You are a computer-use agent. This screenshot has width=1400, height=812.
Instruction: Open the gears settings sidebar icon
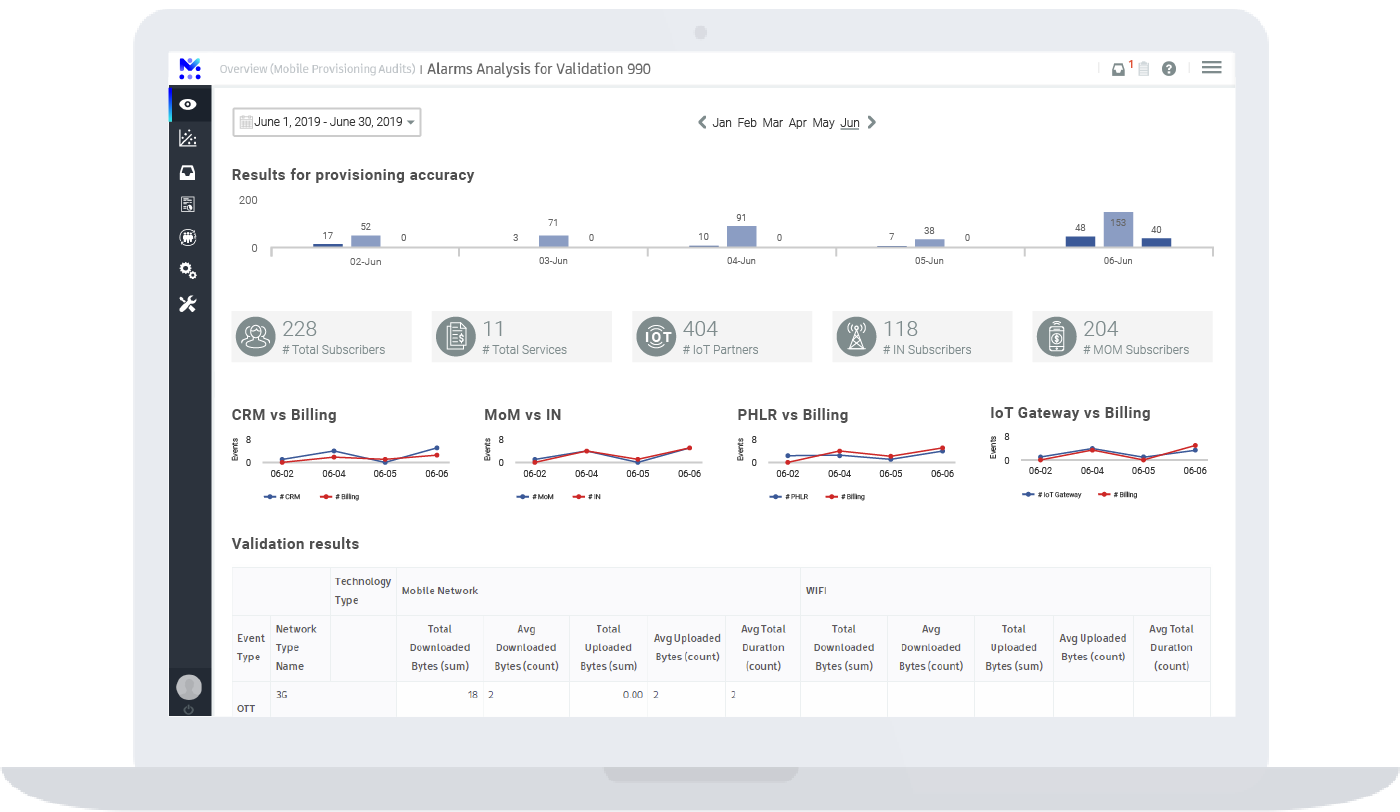(188, 271)
